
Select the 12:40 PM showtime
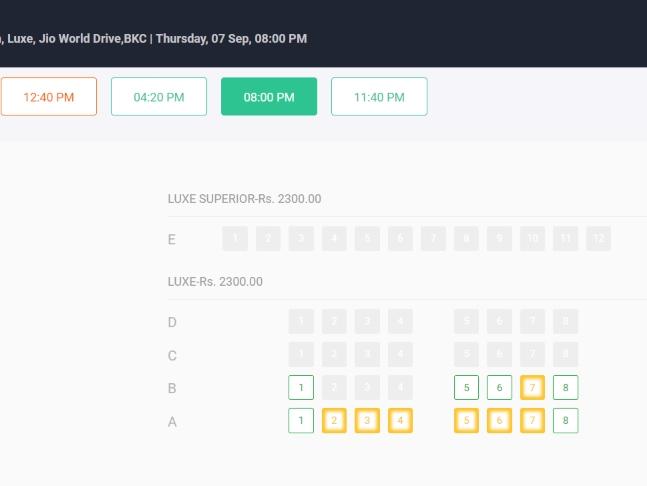coord(49,97)
